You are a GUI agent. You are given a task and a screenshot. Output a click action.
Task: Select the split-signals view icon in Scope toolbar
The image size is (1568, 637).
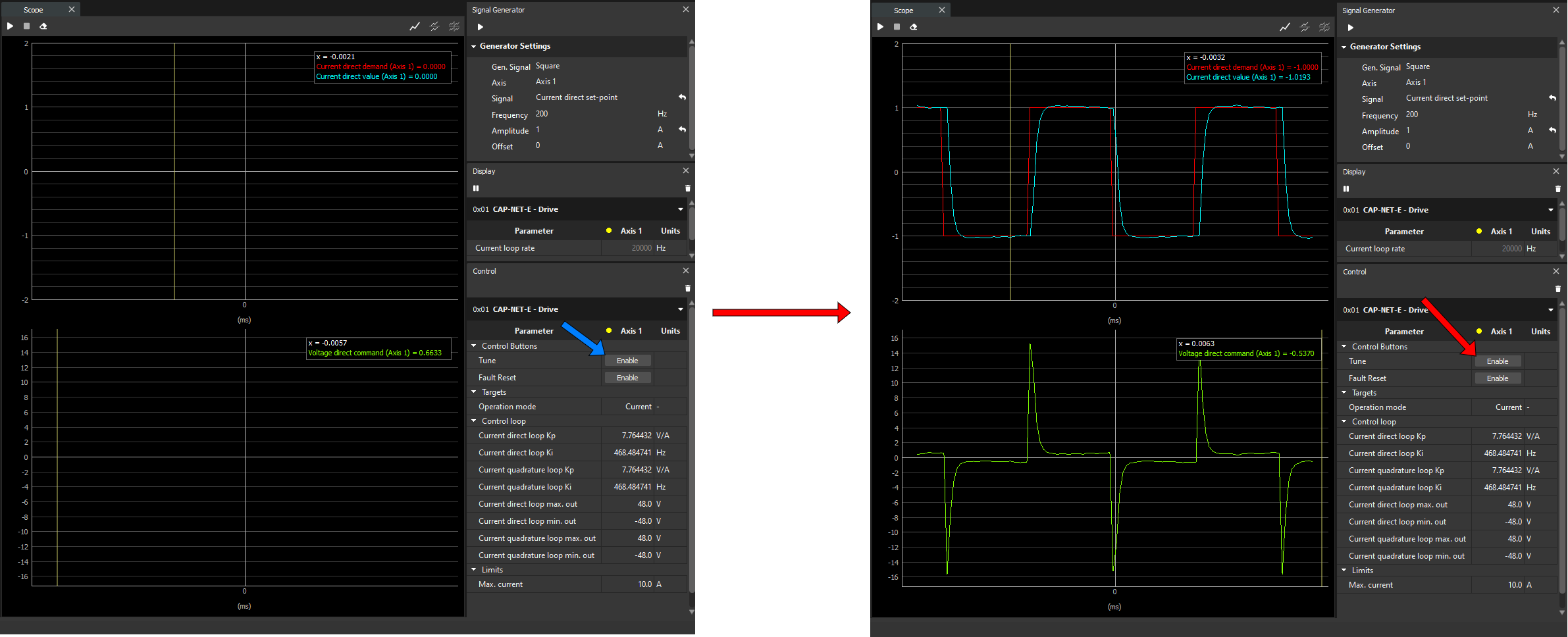434,26
